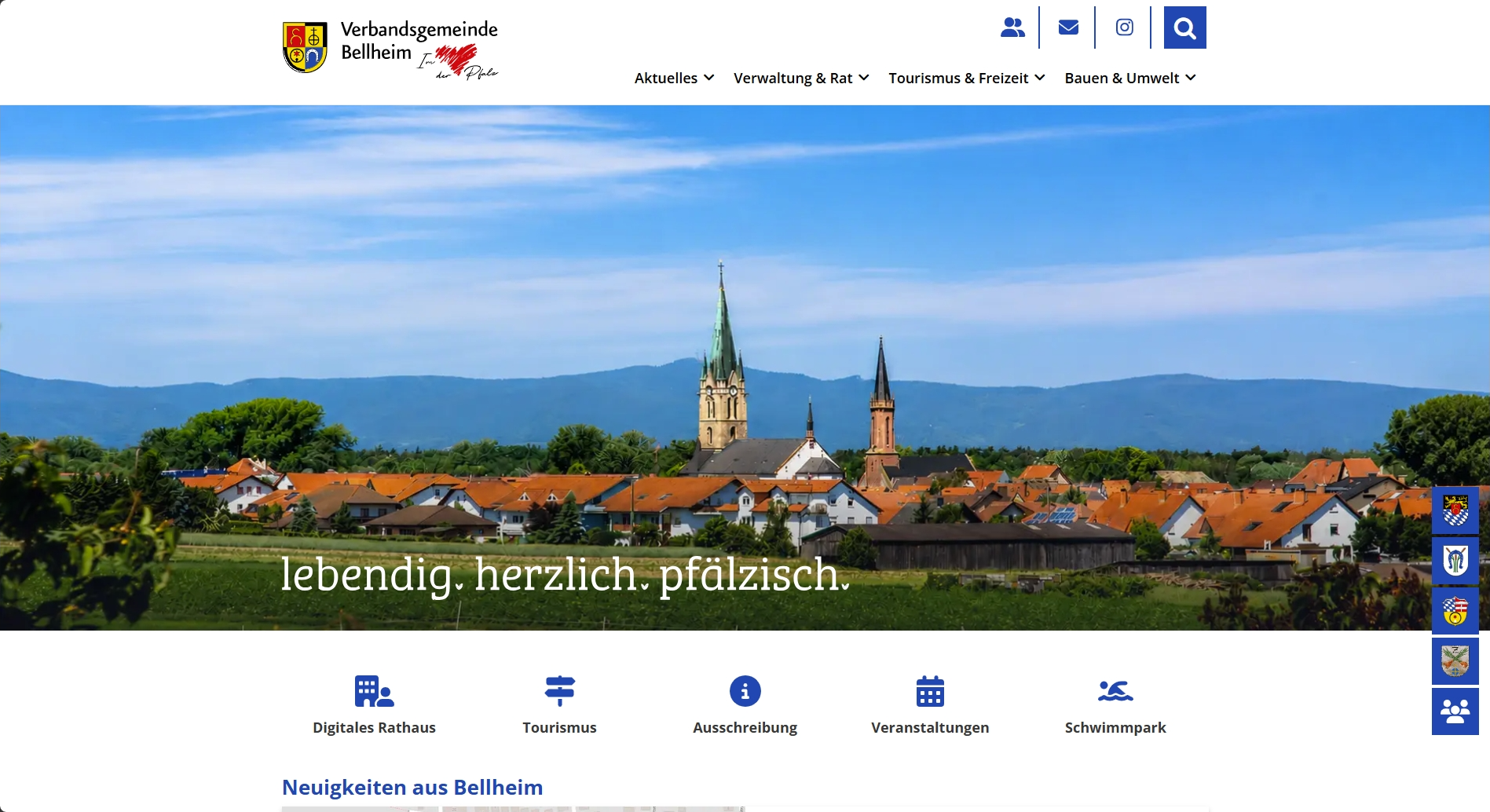Expand the Bauen & Umwelt chevron
The height and width of the screenshot is (812, 1490).
[x=1191, y=78]
